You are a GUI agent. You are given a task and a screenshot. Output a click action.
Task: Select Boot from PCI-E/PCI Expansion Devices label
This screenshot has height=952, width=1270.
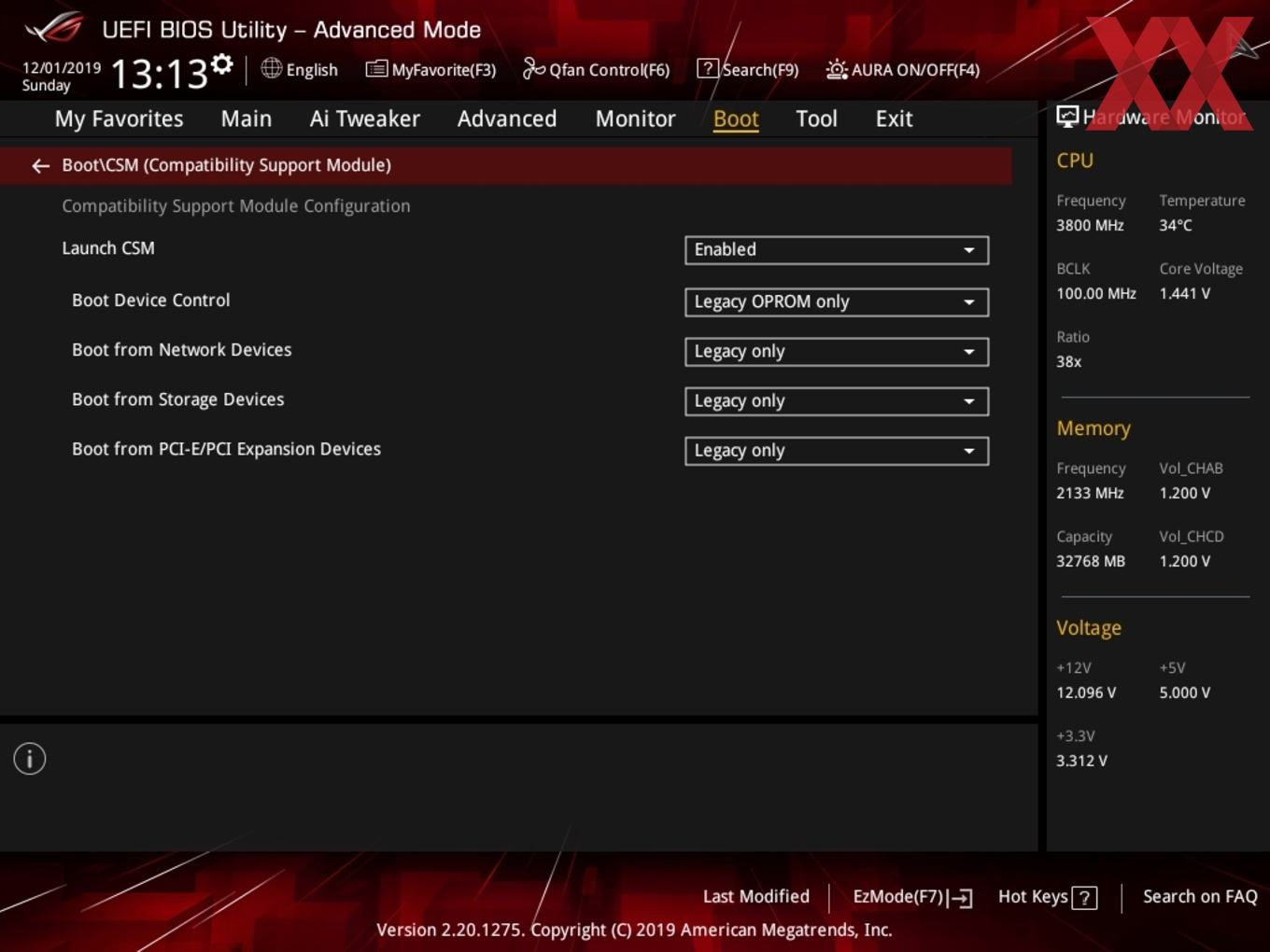(x=227, y=449)
